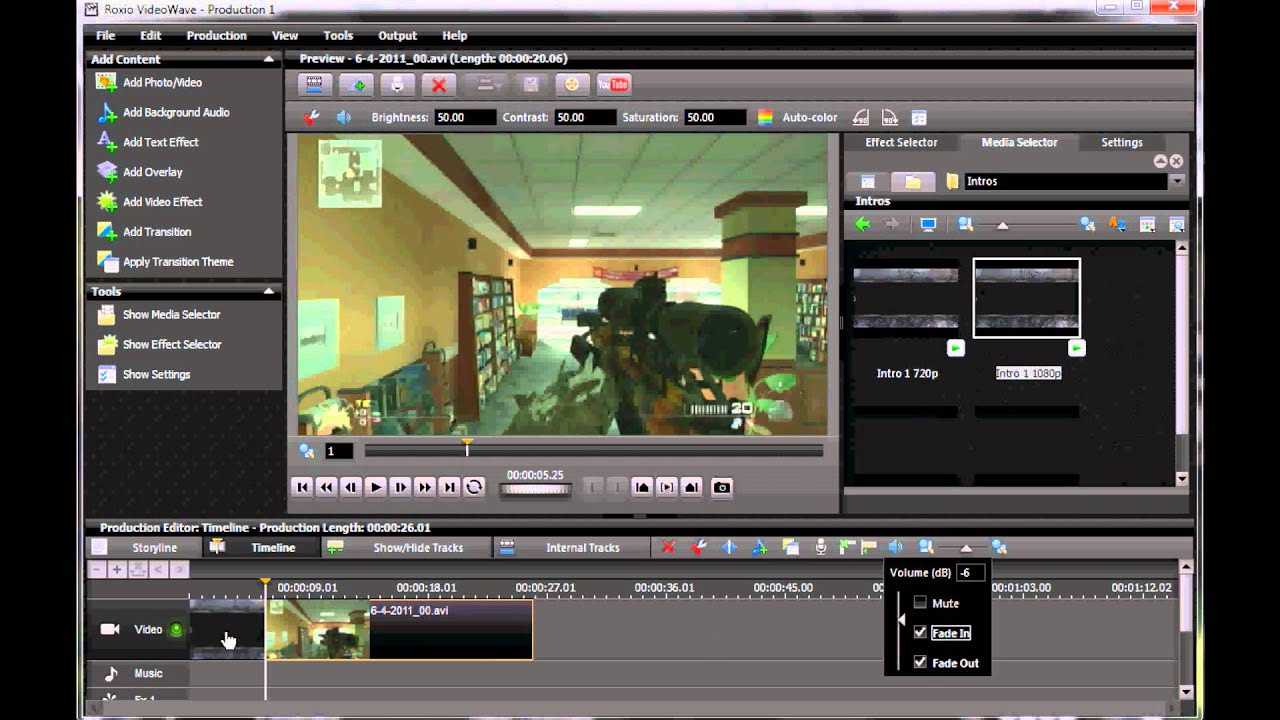Image resolution: width=1280 pixels, height=720 pixels.
Task: Click the jump to start button
Action: point(302,487)
